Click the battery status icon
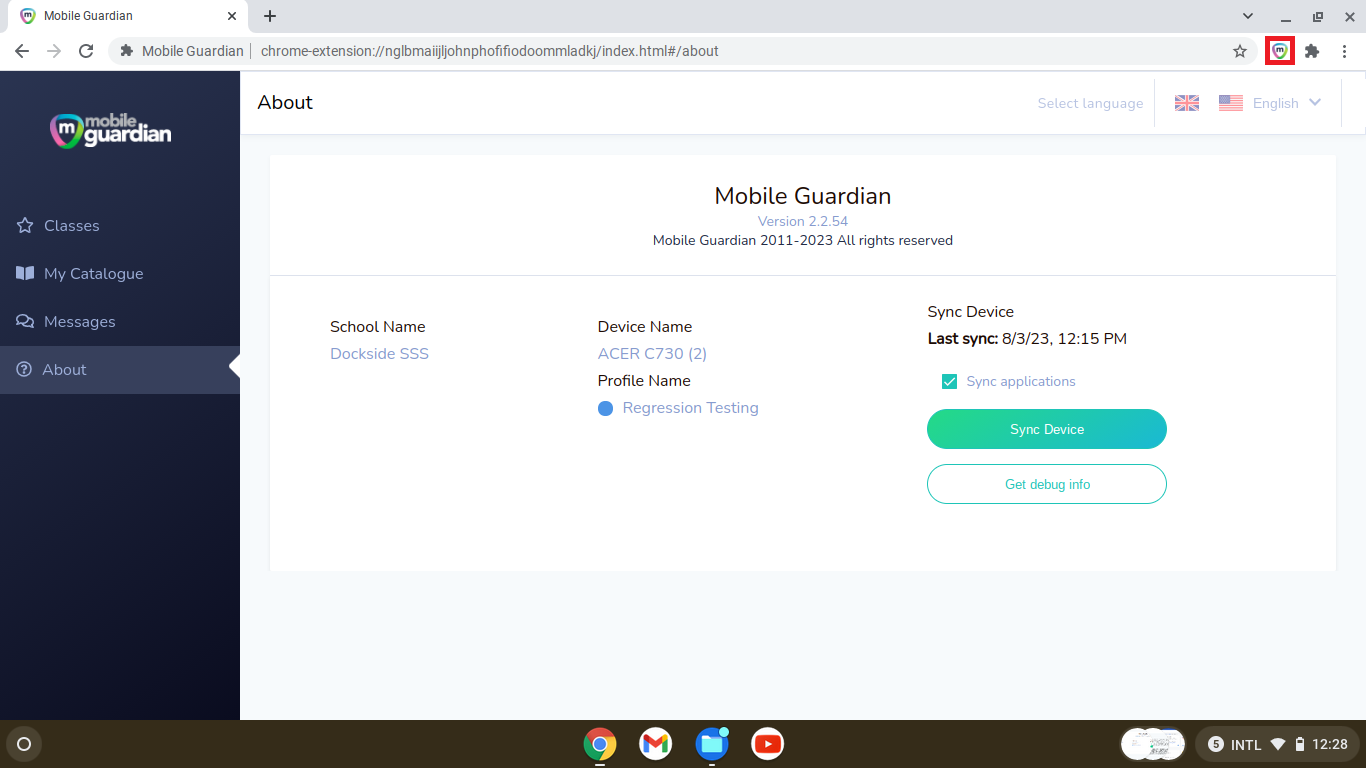 1300,744
